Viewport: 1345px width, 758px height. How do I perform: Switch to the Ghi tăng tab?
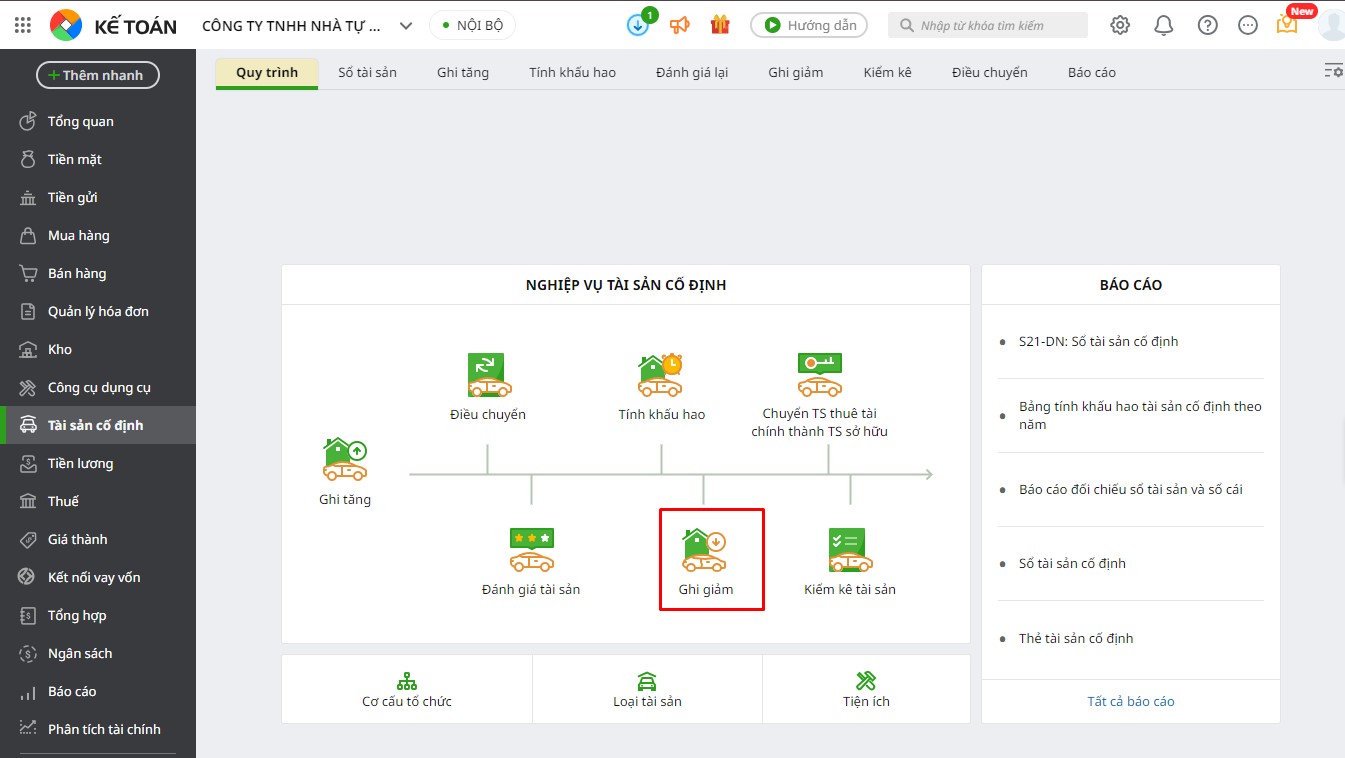(x=463, y=73)
